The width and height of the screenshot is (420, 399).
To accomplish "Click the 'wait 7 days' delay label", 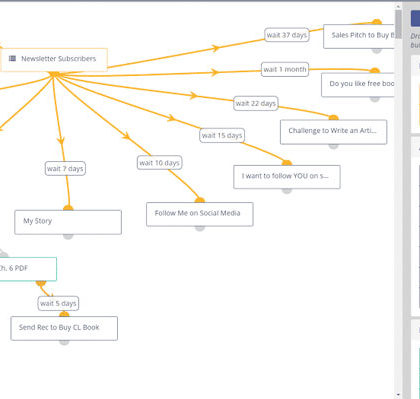I will 65,168.
